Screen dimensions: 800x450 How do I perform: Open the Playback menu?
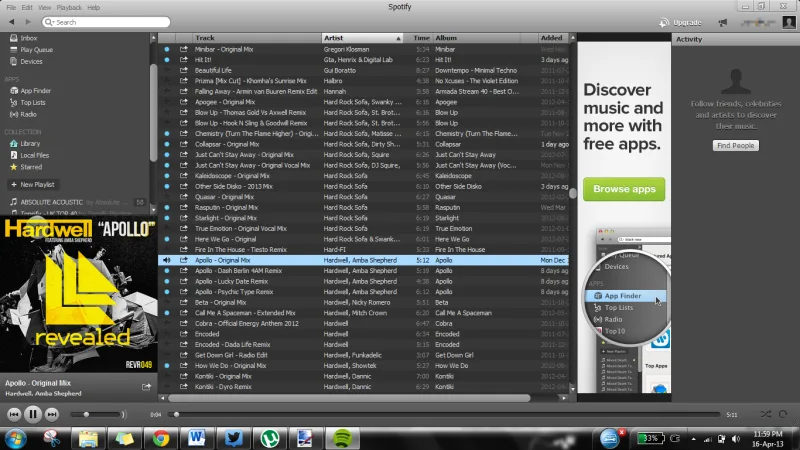click(68, 7)
